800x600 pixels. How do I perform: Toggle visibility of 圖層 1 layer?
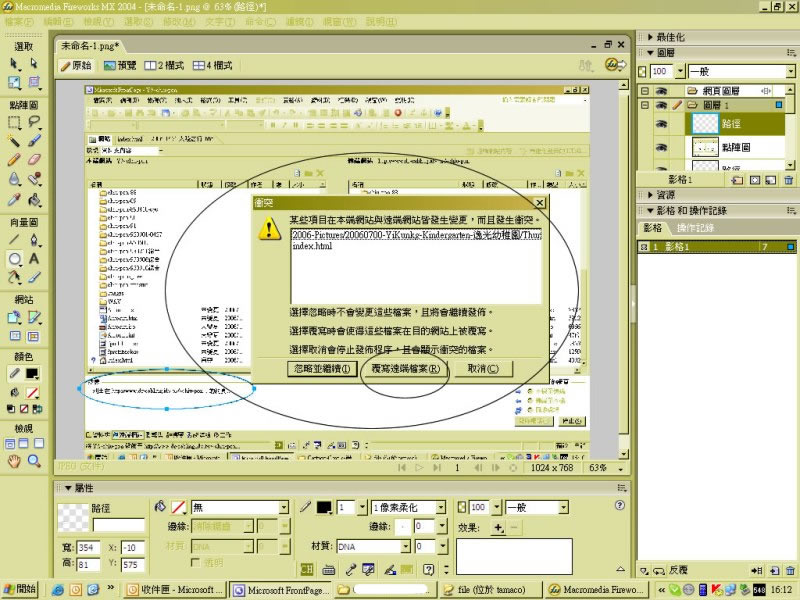point(662,105)
